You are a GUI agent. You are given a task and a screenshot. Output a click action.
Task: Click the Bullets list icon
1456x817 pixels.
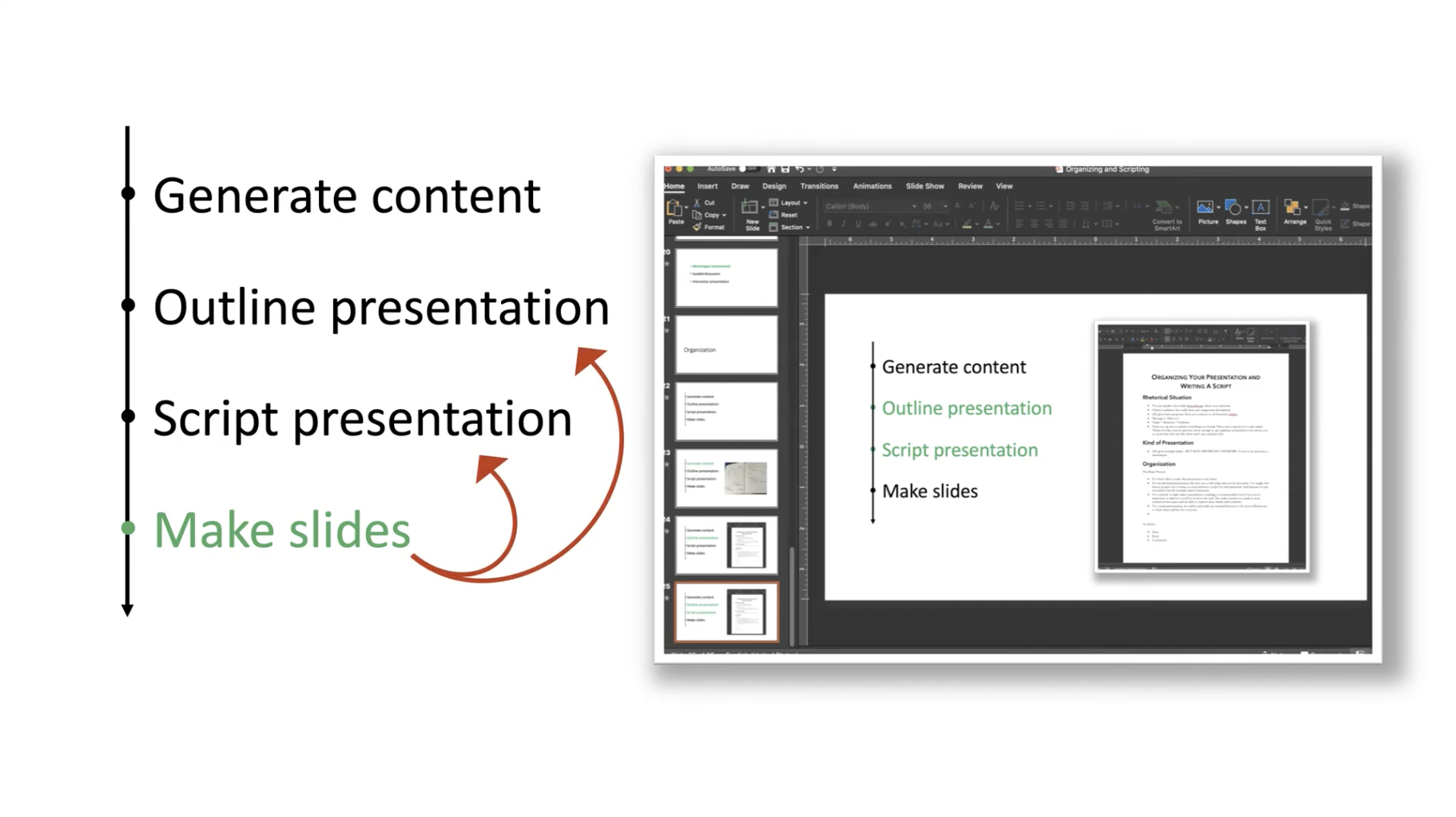(x=1020, y=206)
